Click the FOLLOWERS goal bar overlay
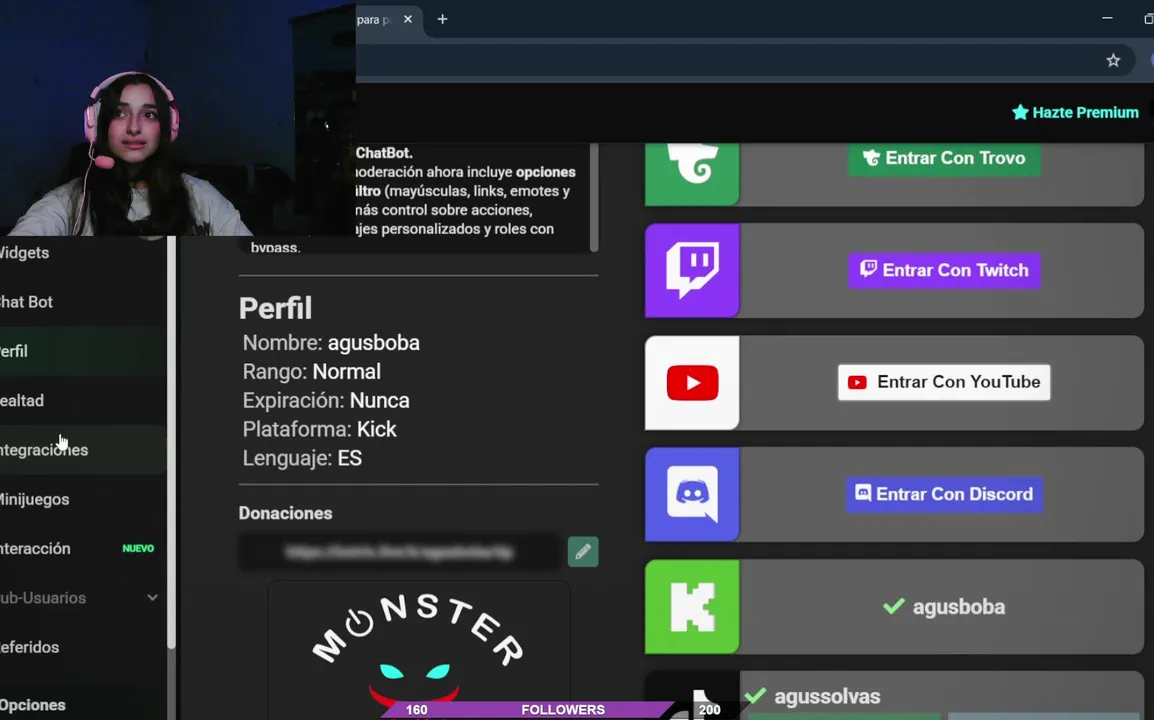Viewport: 1154px width, 720px height. (x=563, y=710)
